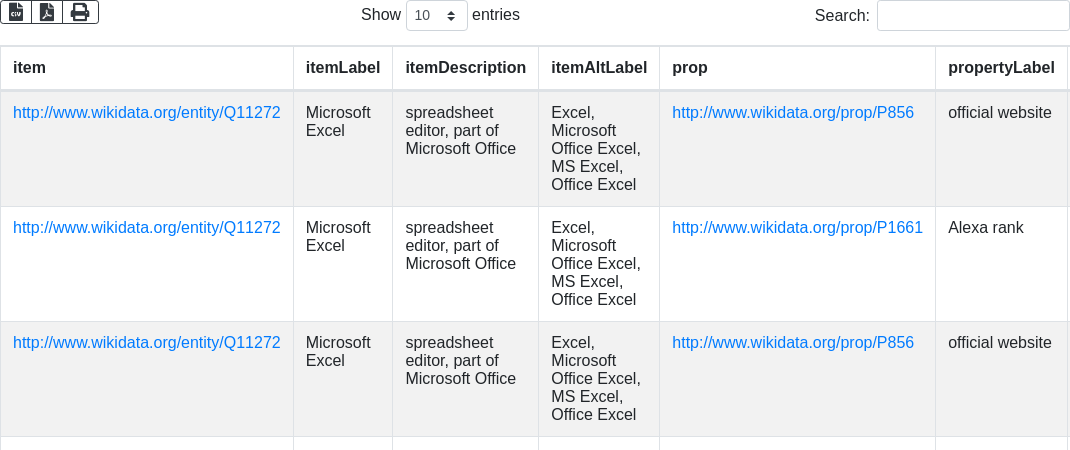Image resolution: width=1070 pixels, height=450 pixels.
Task: Sort by the prop column header
Action: pyautogui.click(x=690, y=67)
